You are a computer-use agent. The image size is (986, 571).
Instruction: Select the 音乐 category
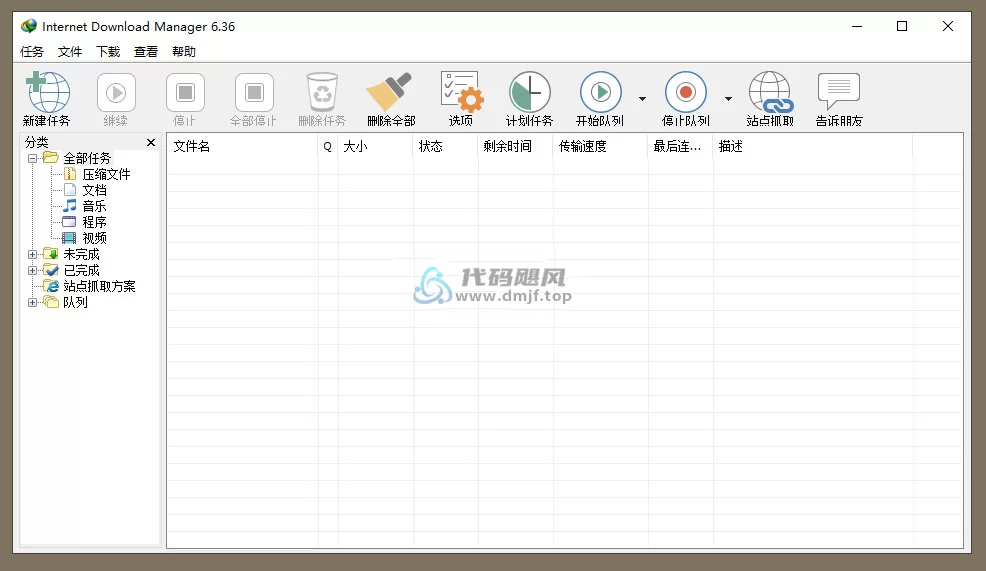[94, 206]
